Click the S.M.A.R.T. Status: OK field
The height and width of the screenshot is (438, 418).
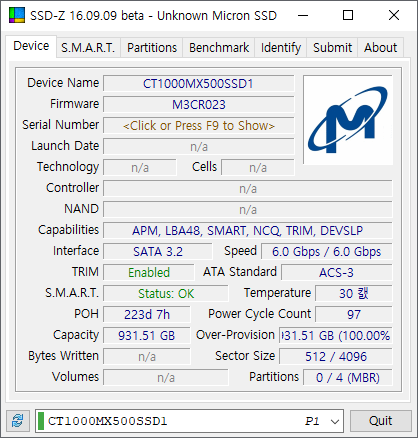pos(166,294)
